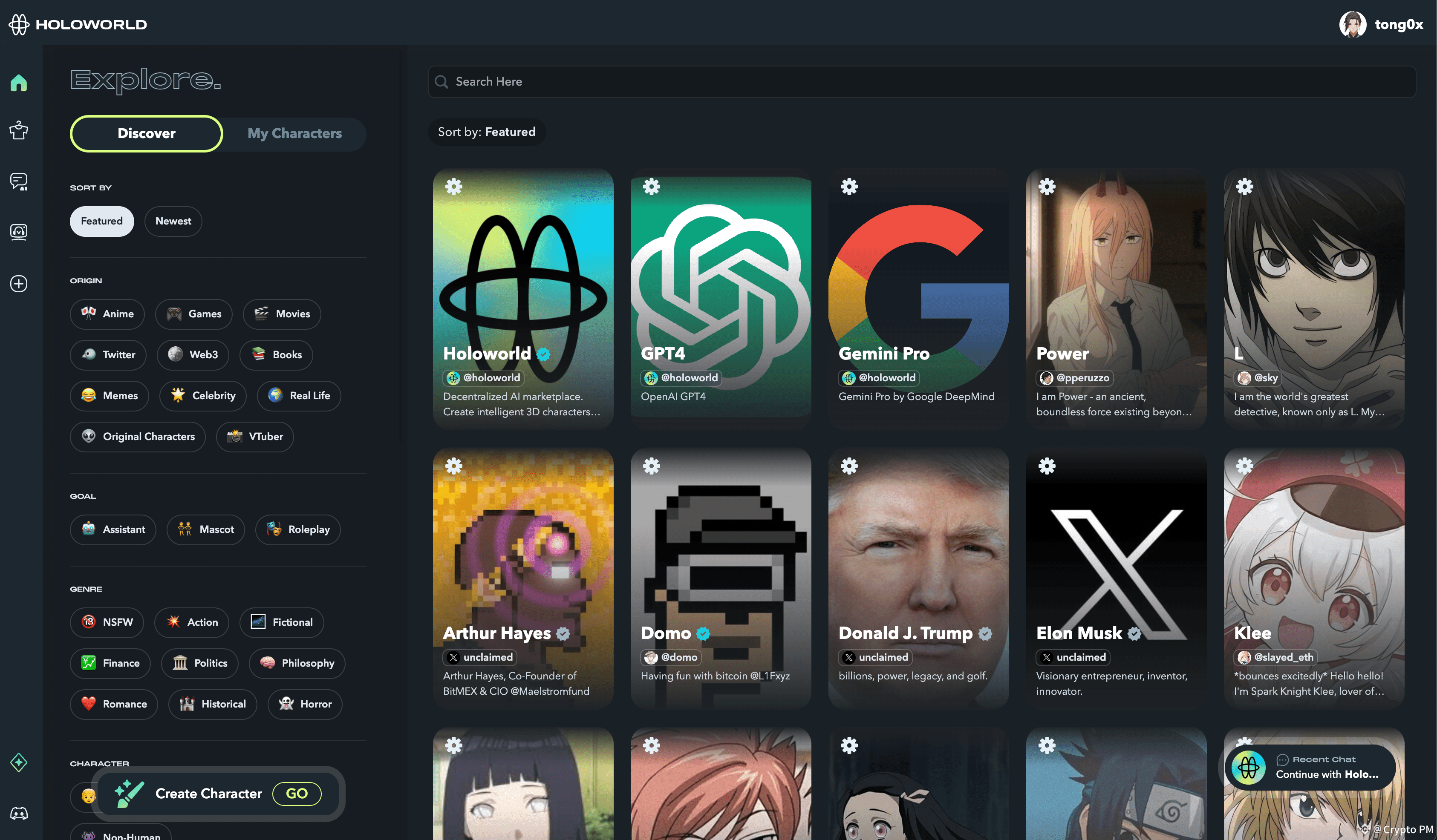Open the wardrobe shirt sidebar icon

point(19,130)
